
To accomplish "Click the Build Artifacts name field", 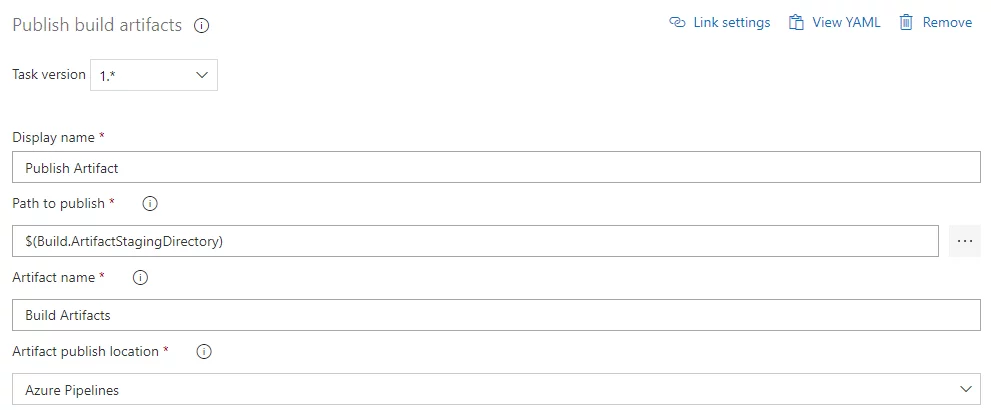I will pyautogui.click(x=496, y=315).
